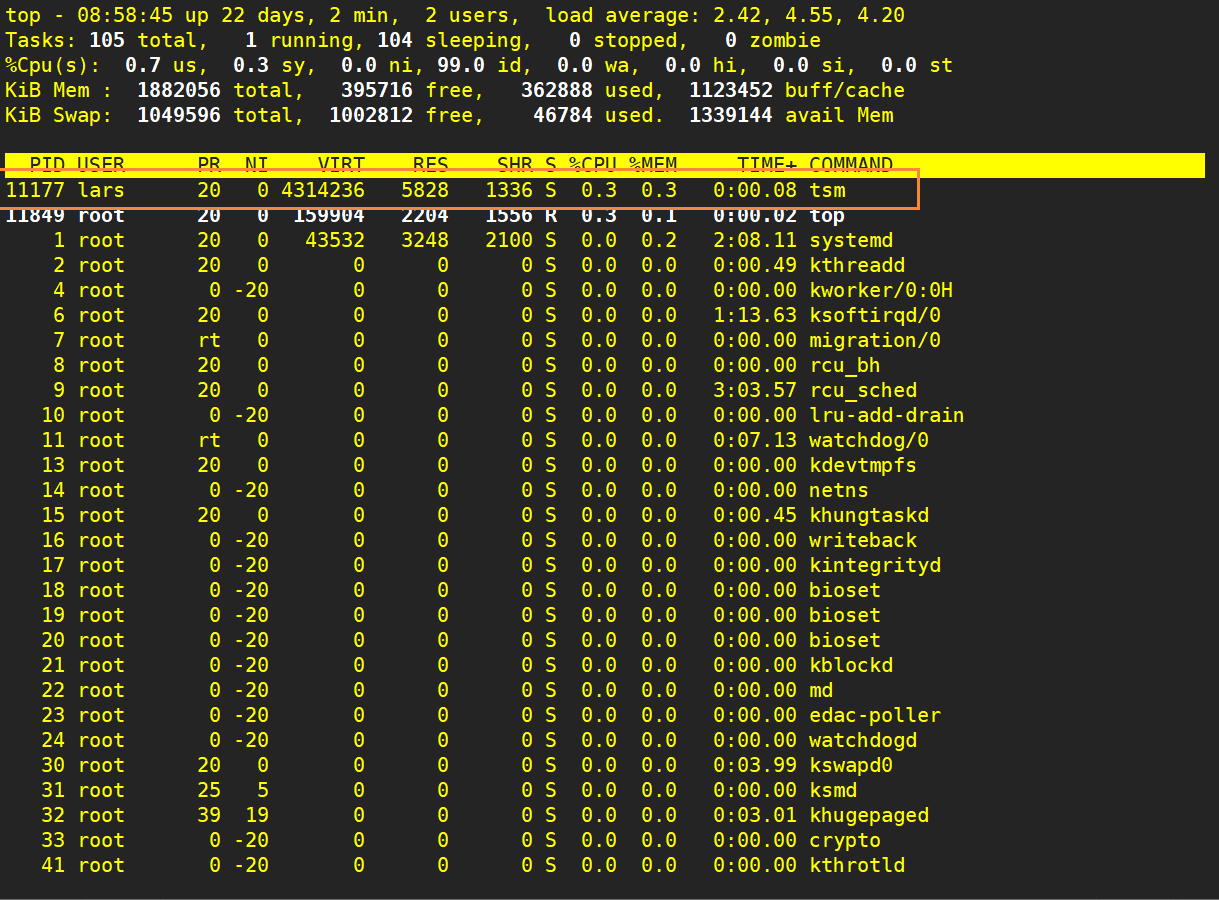Screen dimensions: 1219x900
Task: Click the total memory value 1882056
Action: 179,90
